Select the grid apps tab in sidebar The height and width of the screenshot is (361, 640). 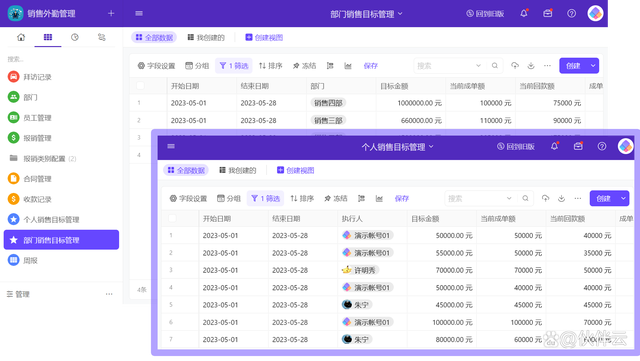tap(48, 37)
